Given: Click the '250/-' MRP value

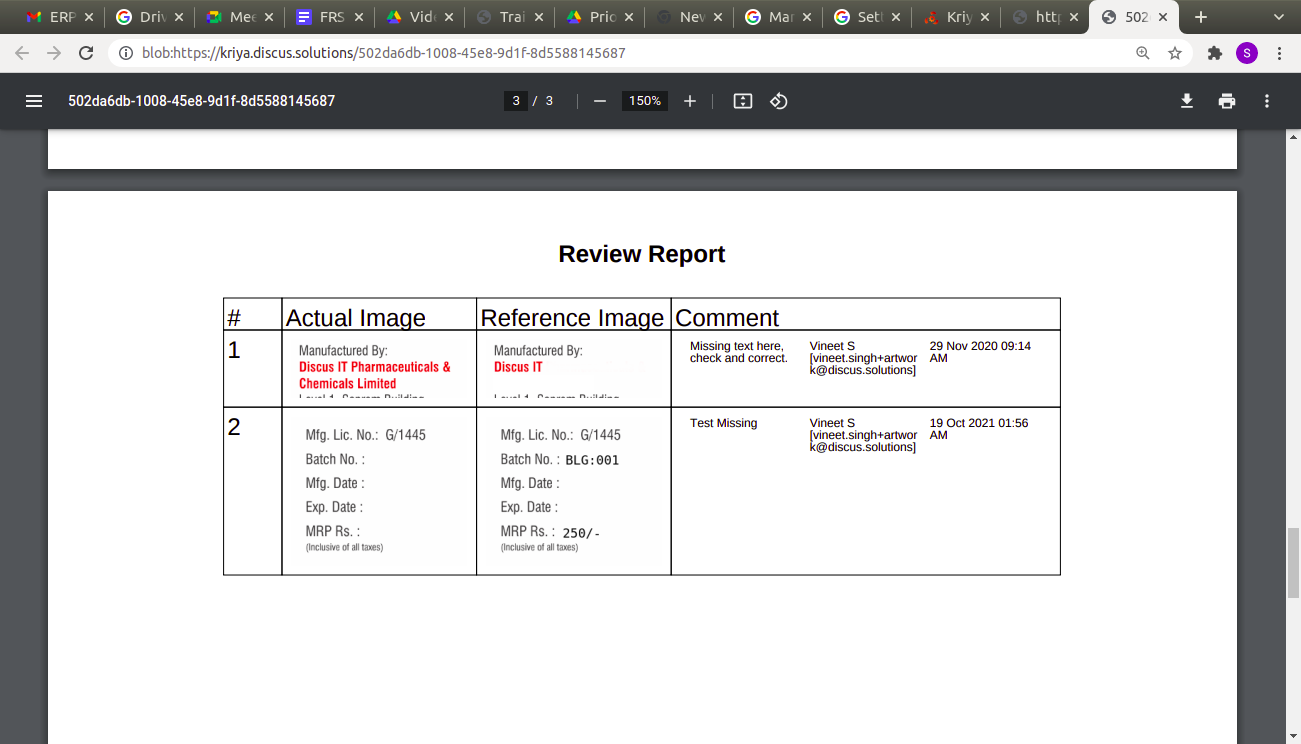Looking at the screenshot, I should (581, 534).
